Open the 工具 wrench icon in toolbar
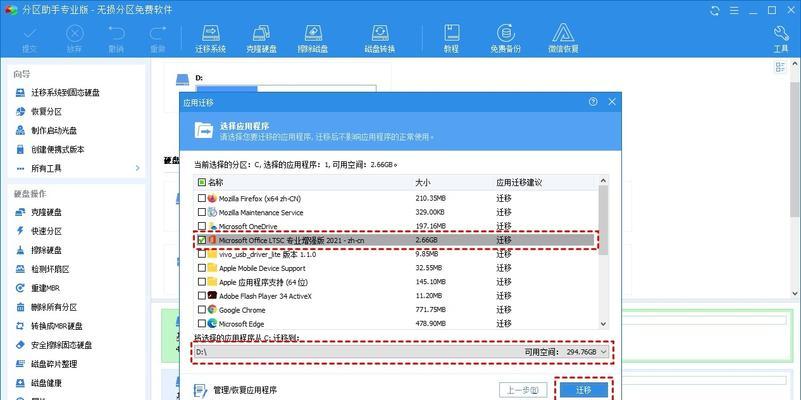 [x=781, y=39]
